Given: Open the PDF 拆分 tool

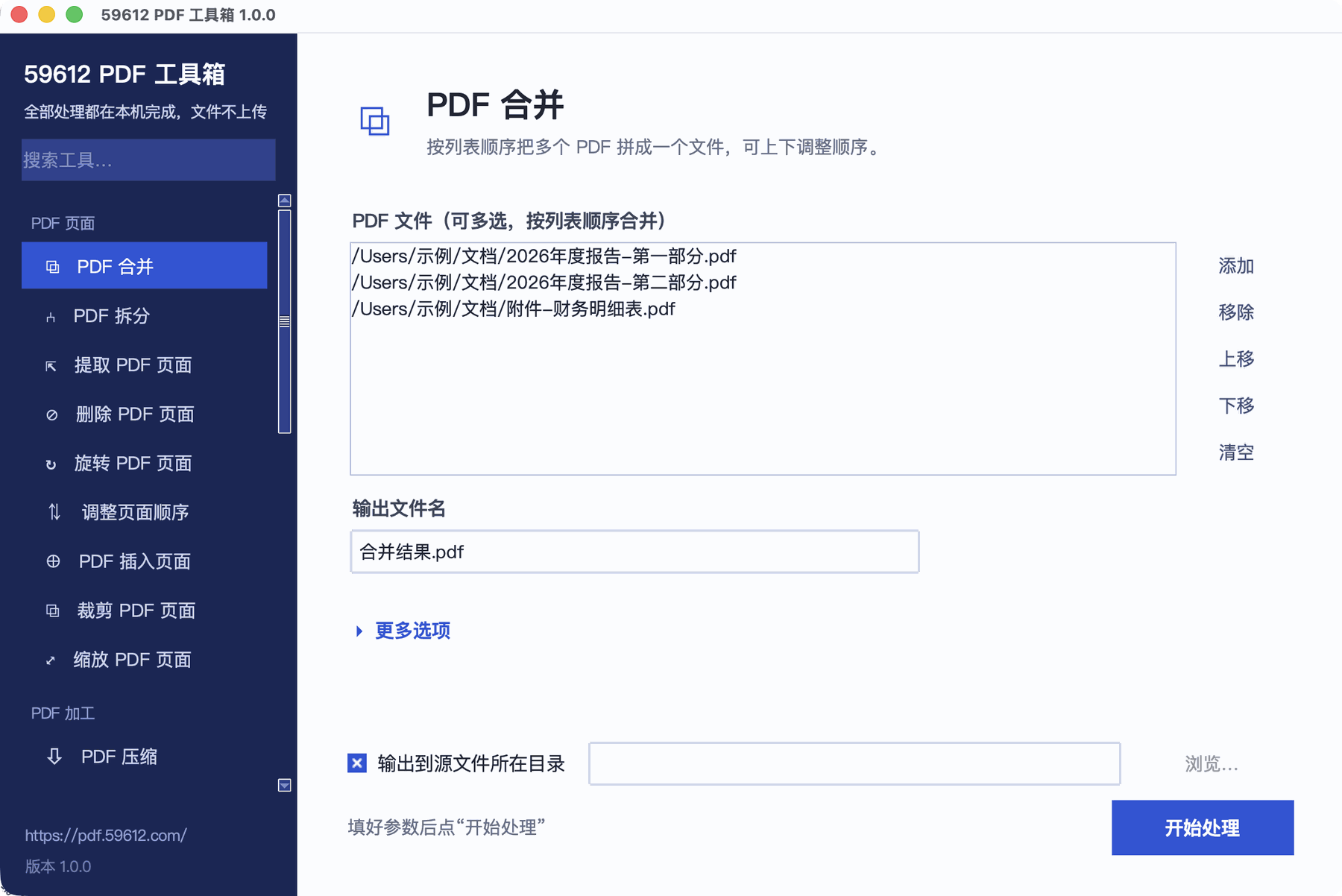Looking at the screenshot, I should click(145, 315).
